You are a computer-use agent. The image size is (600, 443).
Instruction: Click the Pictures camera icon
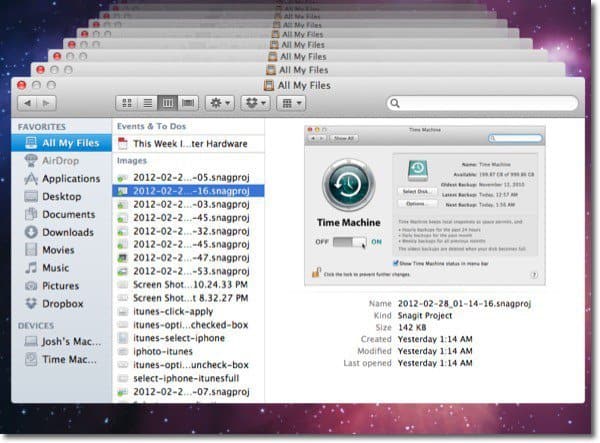(x=31, y=286)
